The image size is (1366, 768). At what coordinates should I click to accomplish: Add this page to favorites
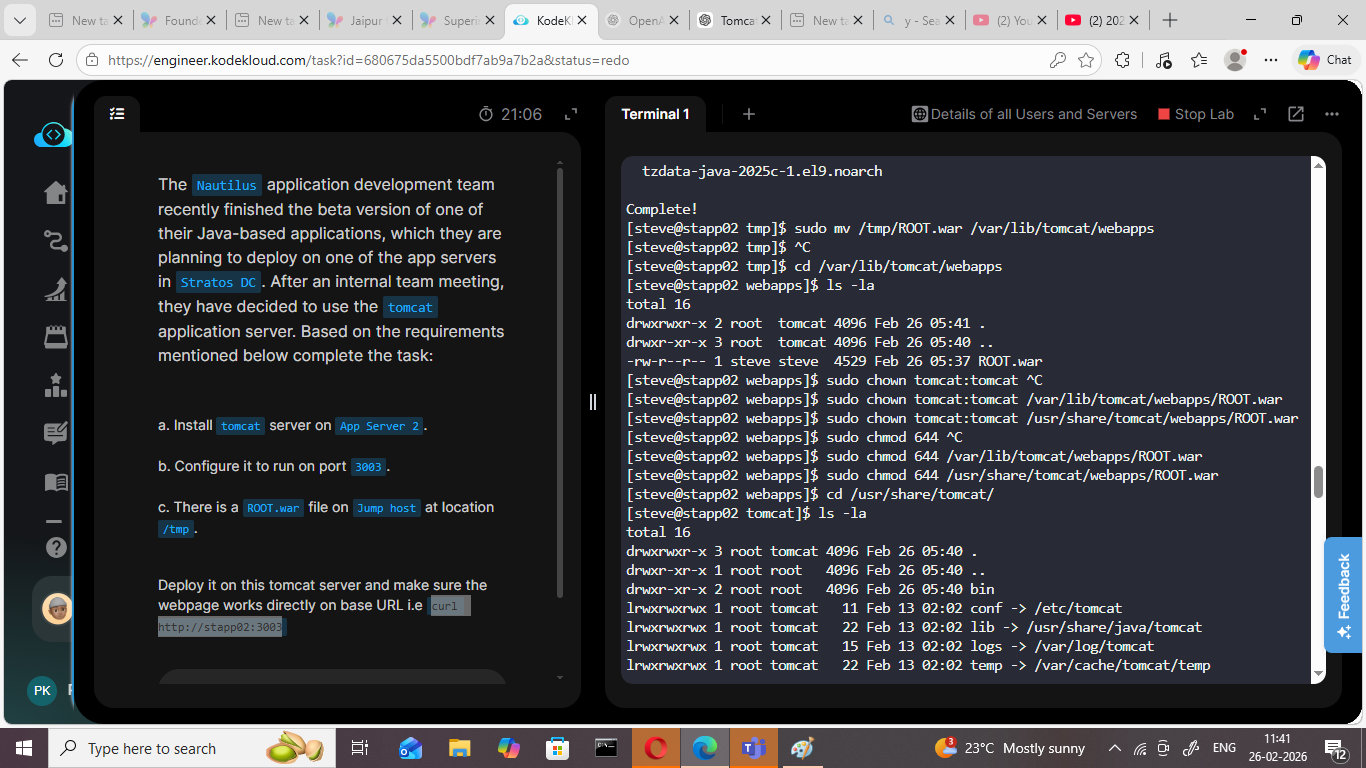pos(1086,60)
